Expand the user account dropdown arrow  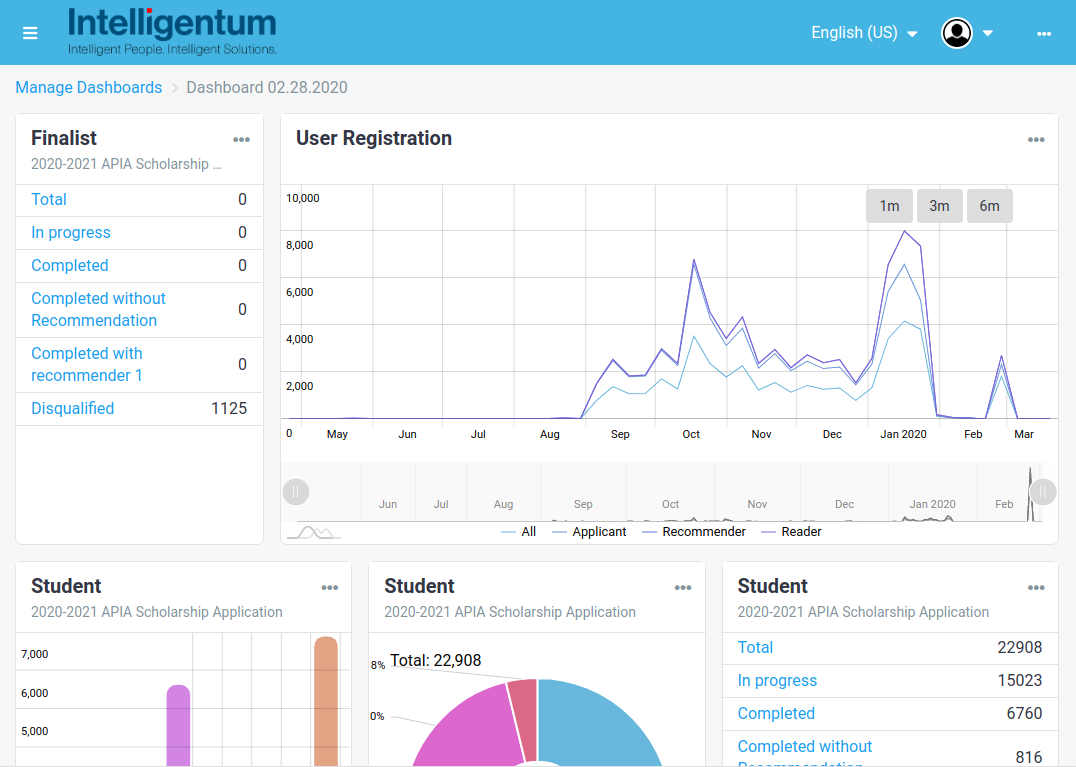pos(988,33)
